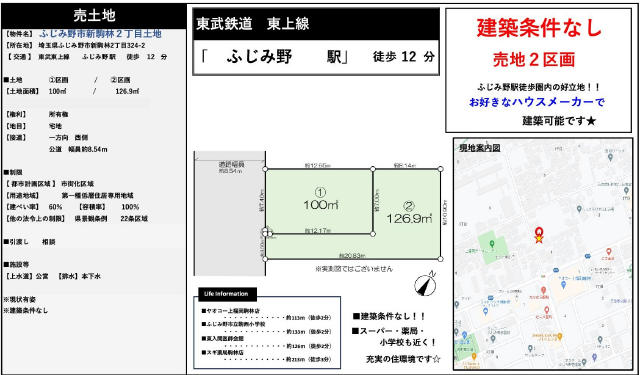Click the green park pin on map
The height and width of the screenshot is (375, 640).
pyautogui.click(x=492, y=244)
